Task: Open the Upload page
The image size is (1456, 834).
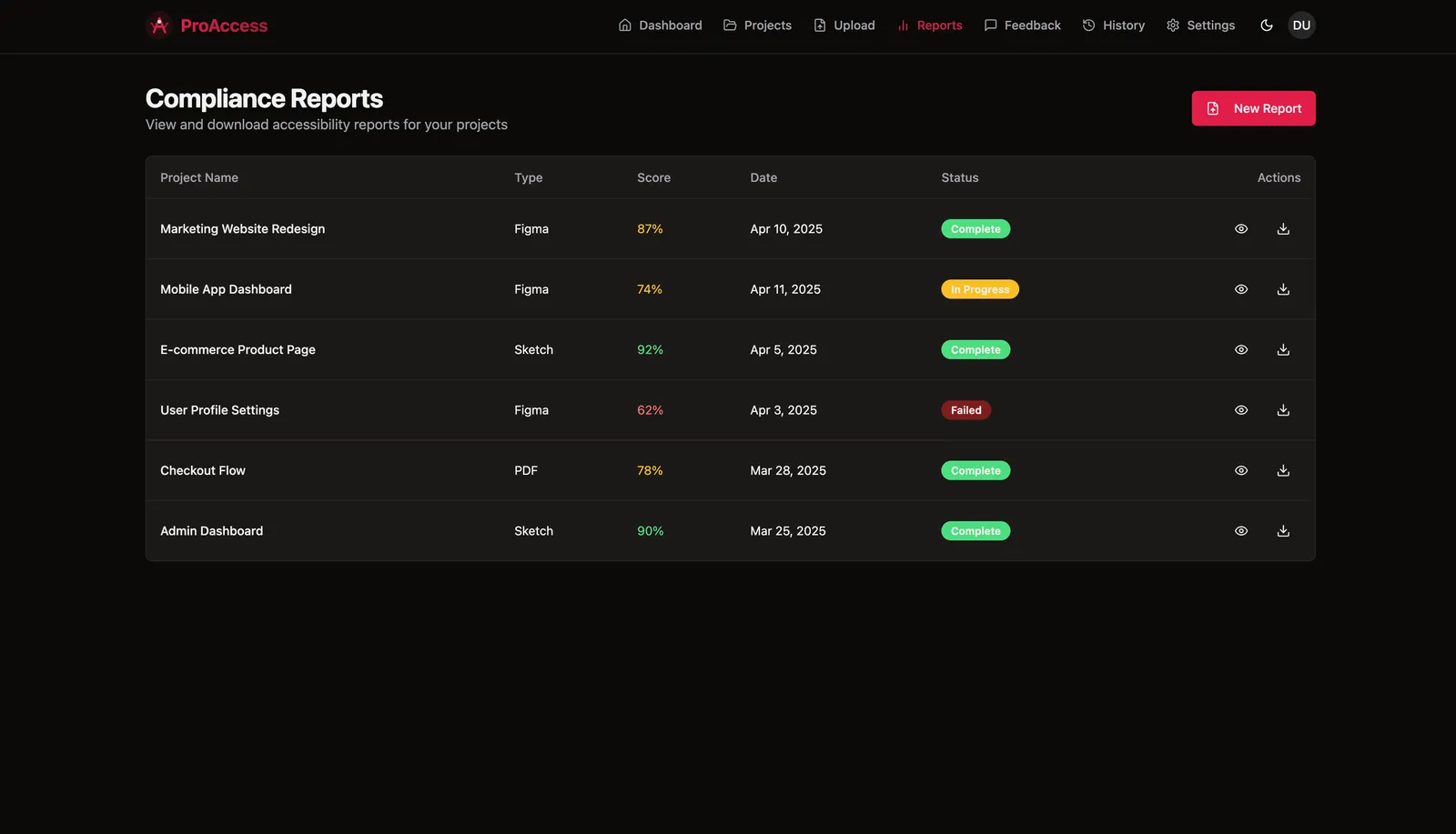Action: click(x=844, y=25)
